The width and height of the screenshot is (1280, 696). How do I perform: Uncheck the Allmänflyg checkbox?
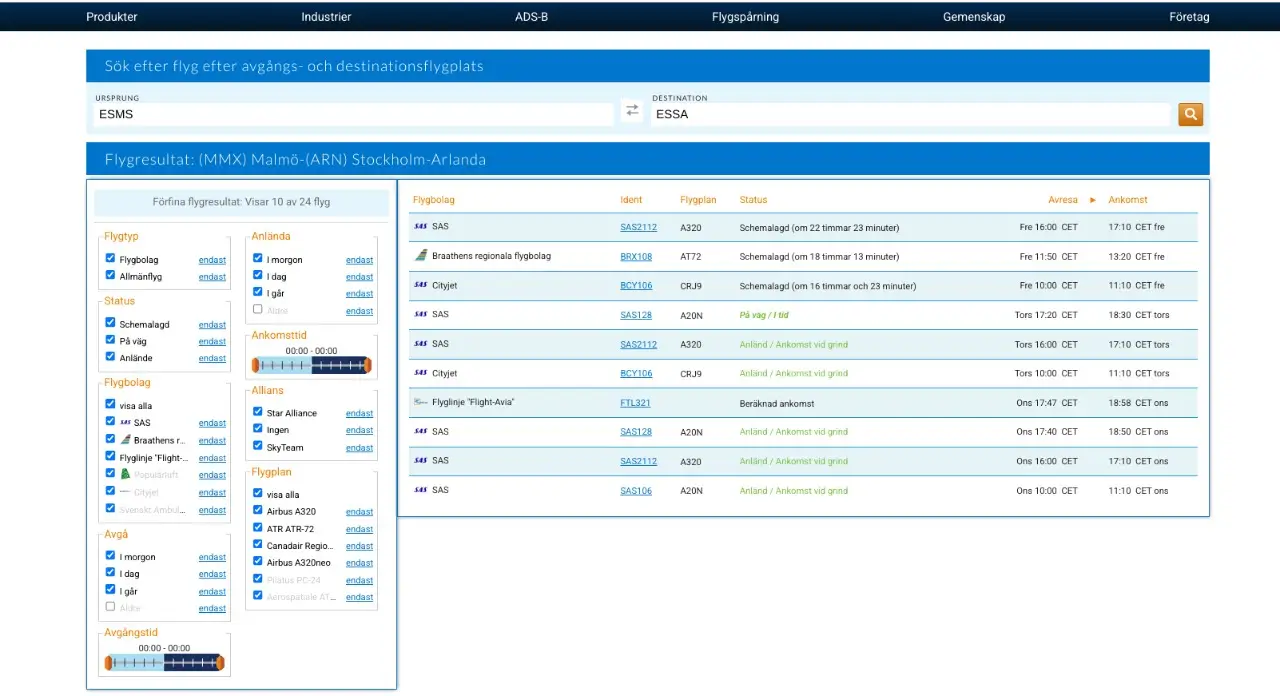[x=110, y=275]
